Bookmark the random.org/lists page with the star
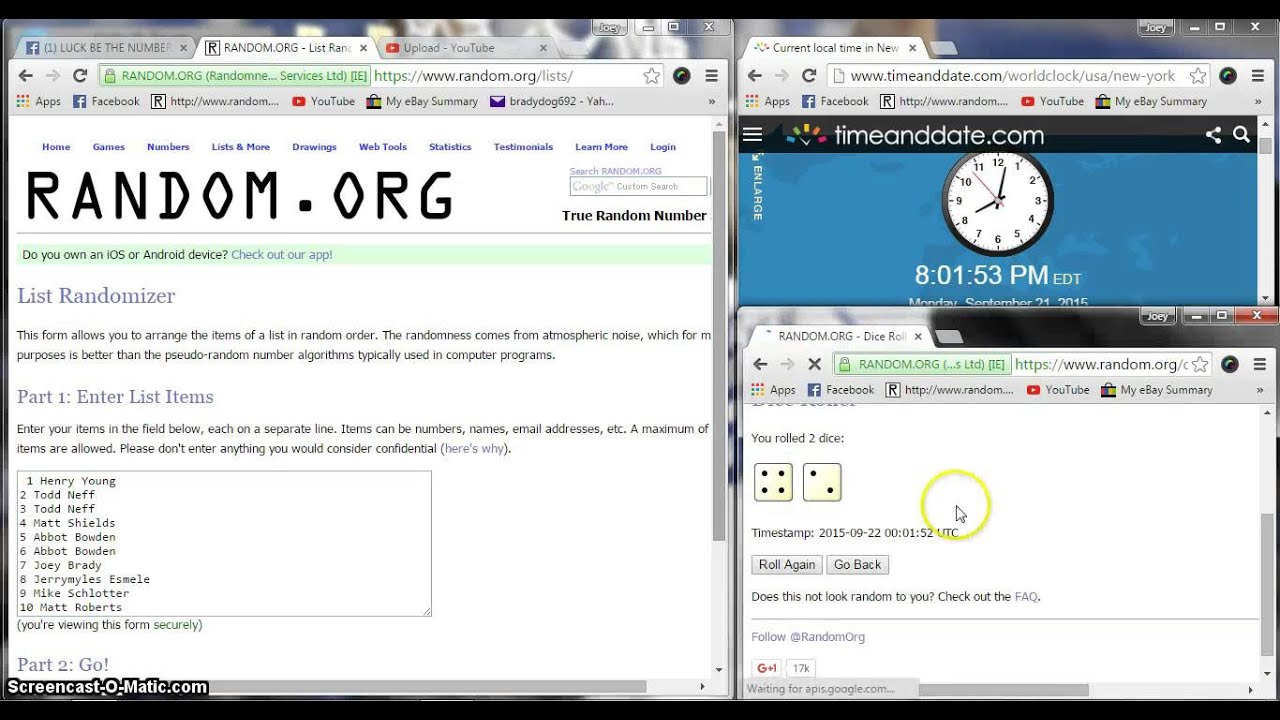1280x720 pixels. (x=651, y=75)
